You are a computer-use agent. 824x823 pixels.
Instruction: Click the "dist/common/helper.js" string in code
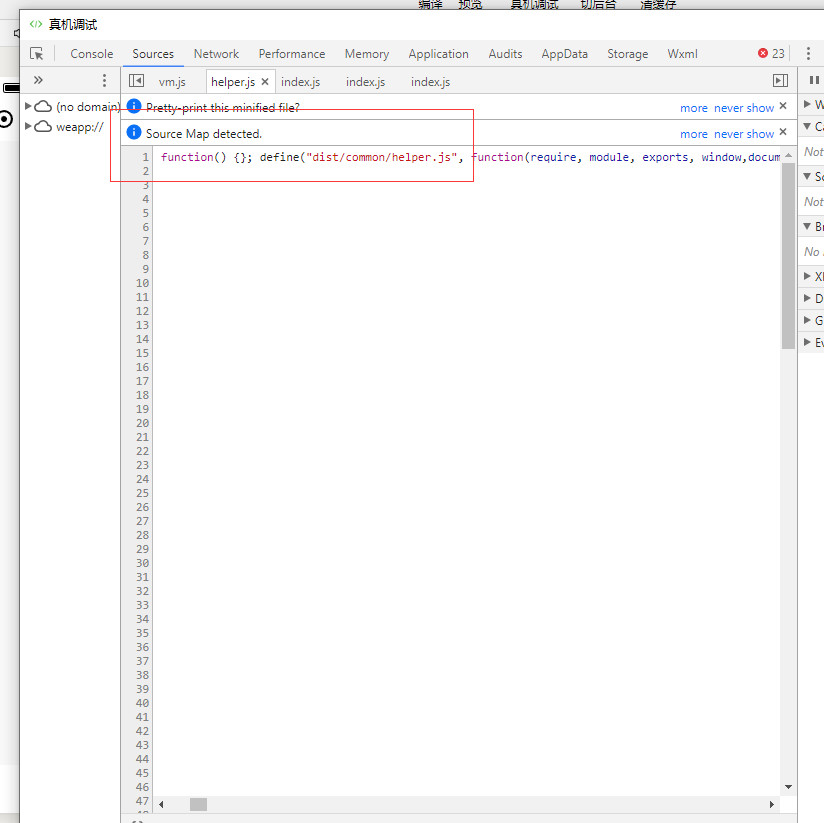(x=382, y=157)
